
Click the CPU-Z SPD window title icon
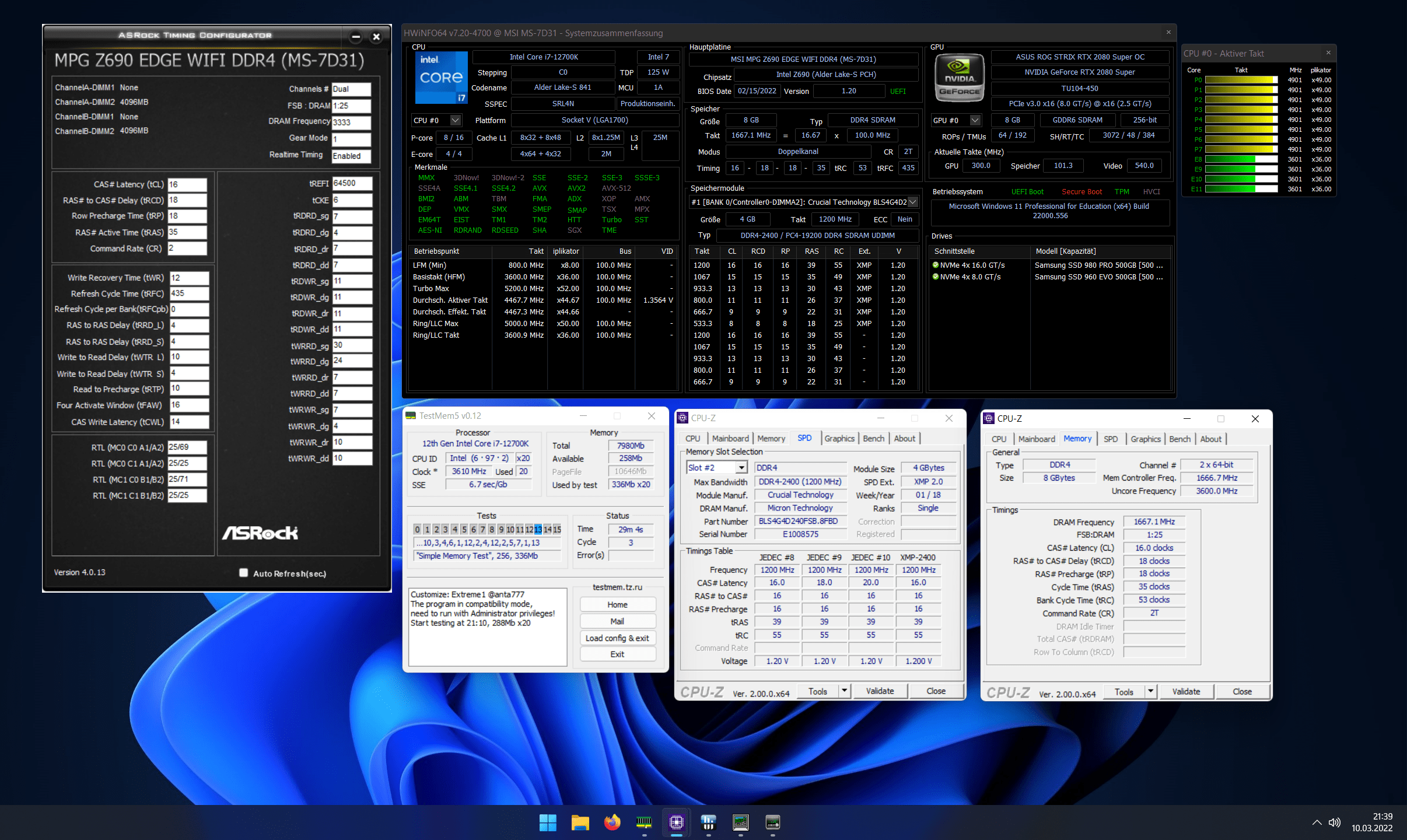point(682,418)
